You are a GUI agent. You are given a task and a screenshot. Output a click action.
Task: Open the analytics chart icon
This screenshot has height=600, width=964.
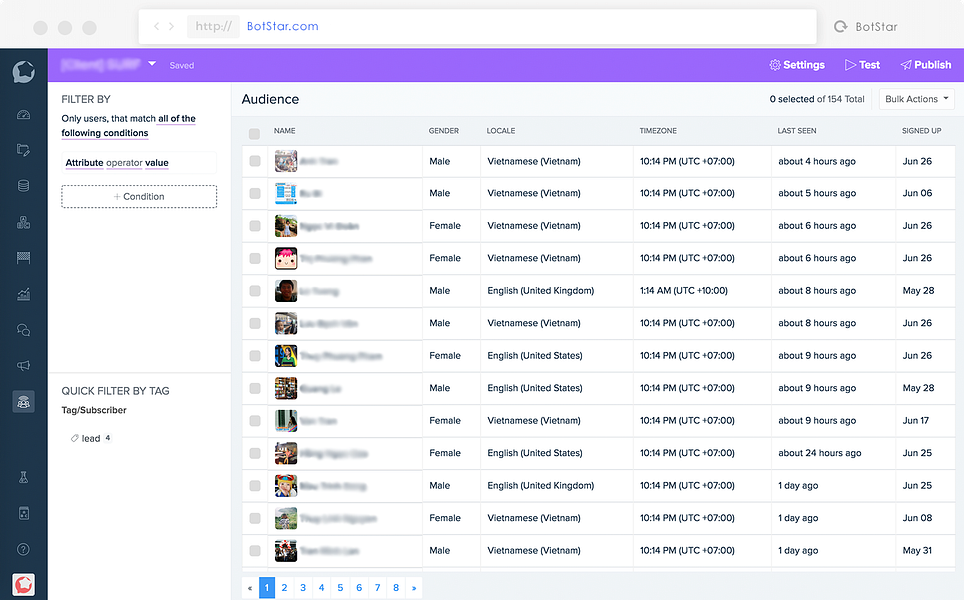coord(23,294)
